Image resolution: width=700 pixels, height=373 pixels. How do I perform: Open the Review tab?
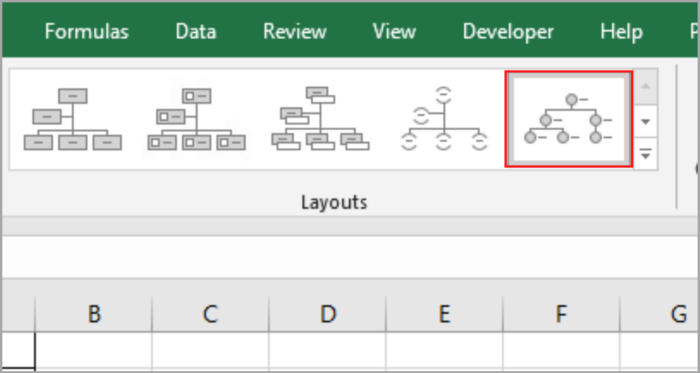(x=295, y=32)
